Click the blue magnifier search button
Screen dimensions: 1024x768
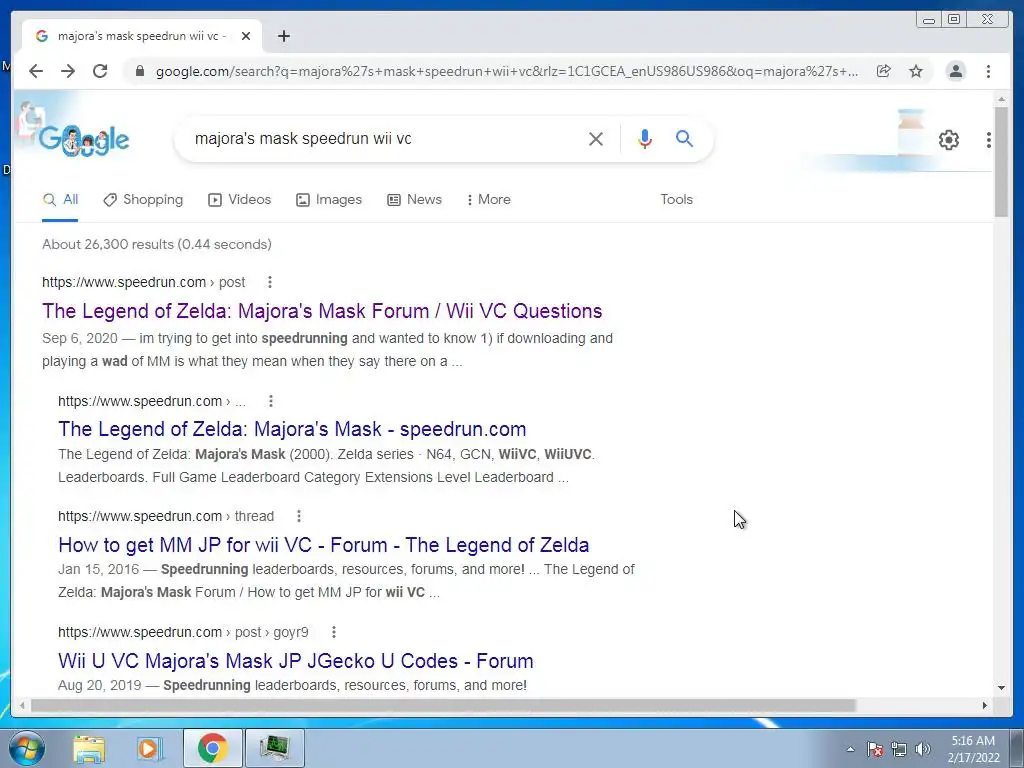tap(684, 138)
